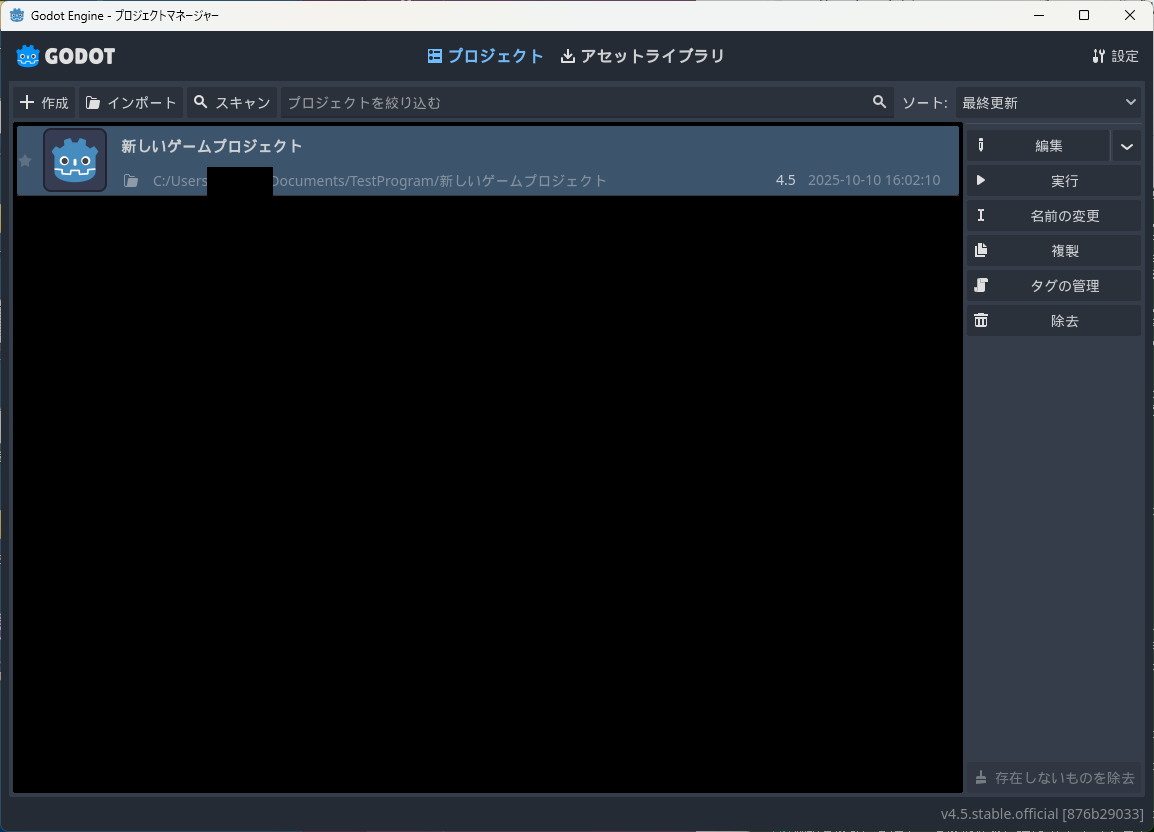Maximize the Godot Engine window
This screenshot has width=1154, height=832.
[x=1084, y=15]
